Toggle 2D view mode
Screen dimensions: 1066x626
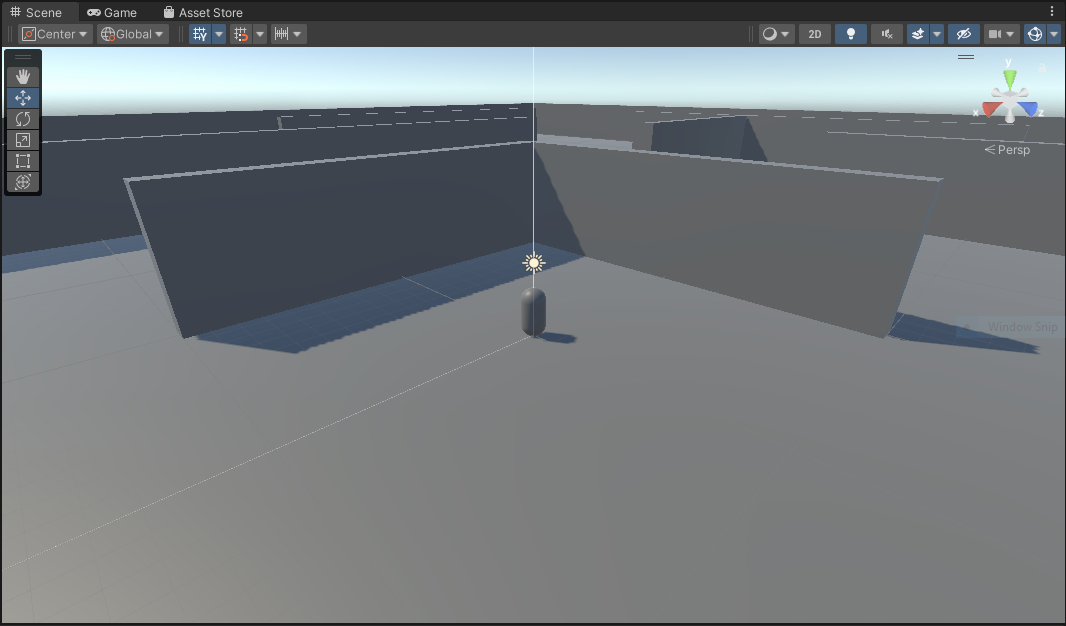[x=814, y=33]
